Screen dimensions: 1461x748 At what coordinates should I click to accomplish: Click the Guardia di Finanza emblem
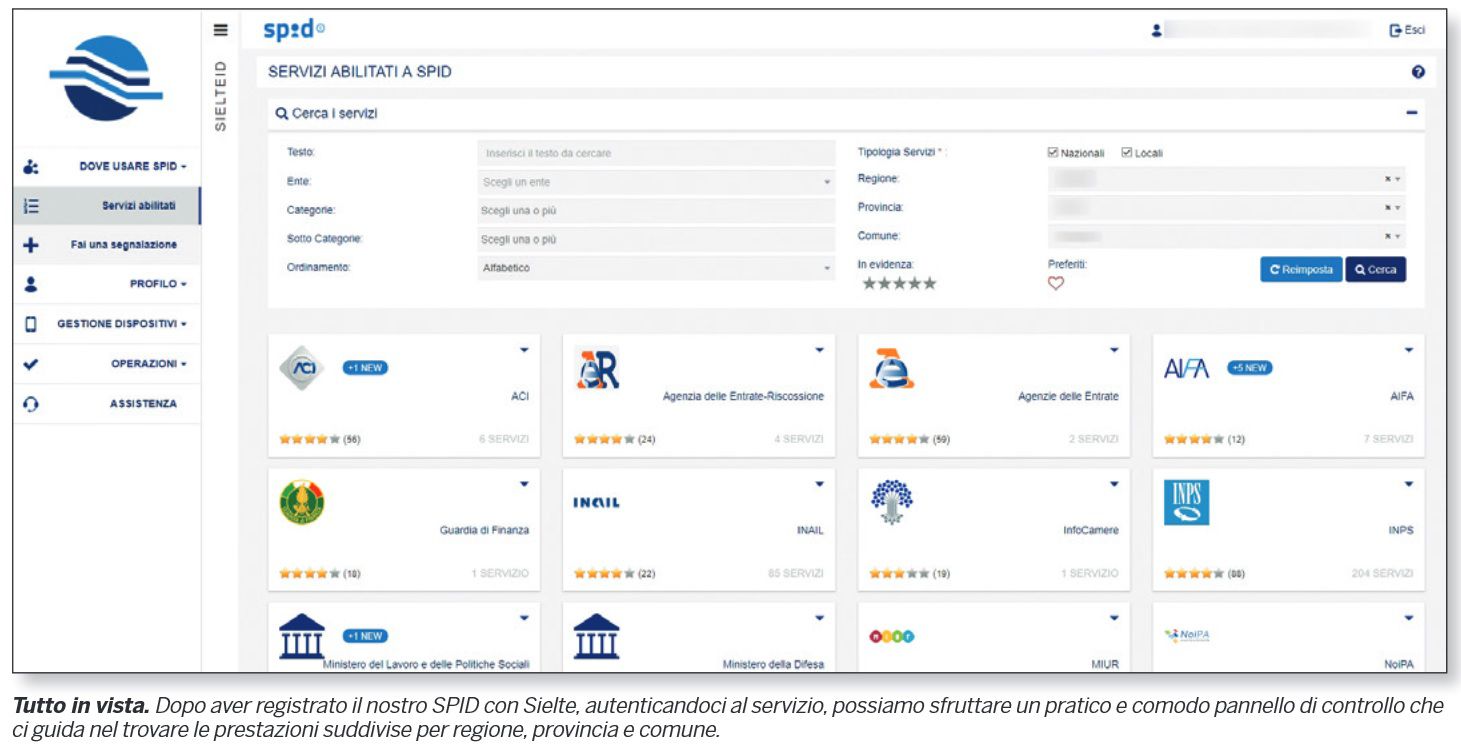click(x=302, y=503)
